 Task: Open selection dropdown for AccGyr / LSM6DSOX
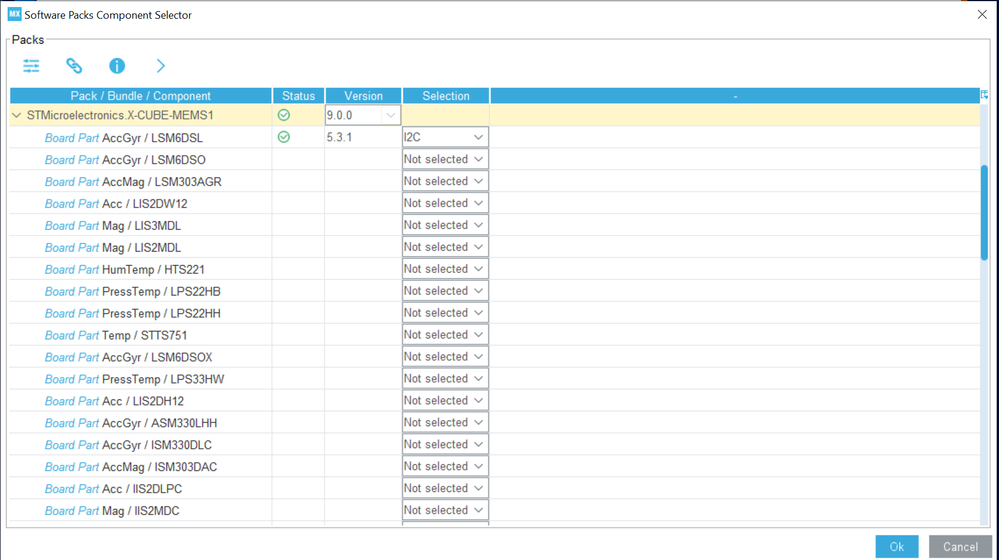(445, 357)
